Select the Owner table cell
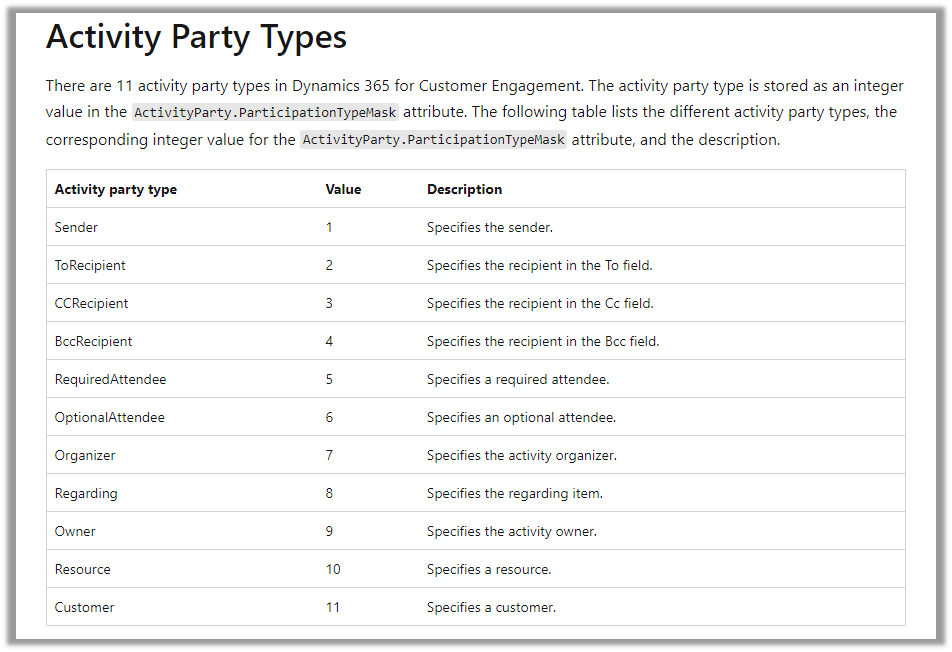Screen dimensions: 952x652 pos(75,531)
